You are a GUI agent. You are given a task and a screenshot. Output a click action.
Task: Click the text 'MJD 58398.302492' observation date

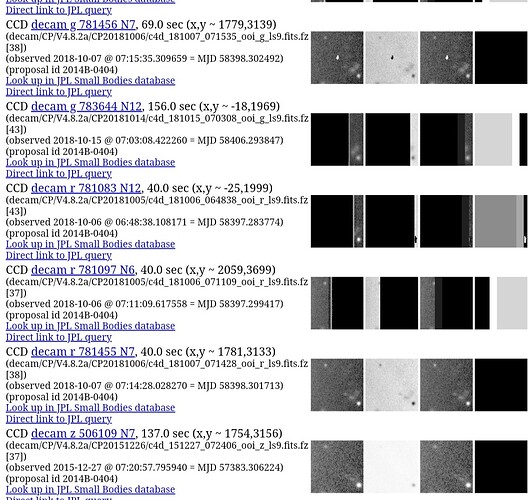click(x=238, y=59)
